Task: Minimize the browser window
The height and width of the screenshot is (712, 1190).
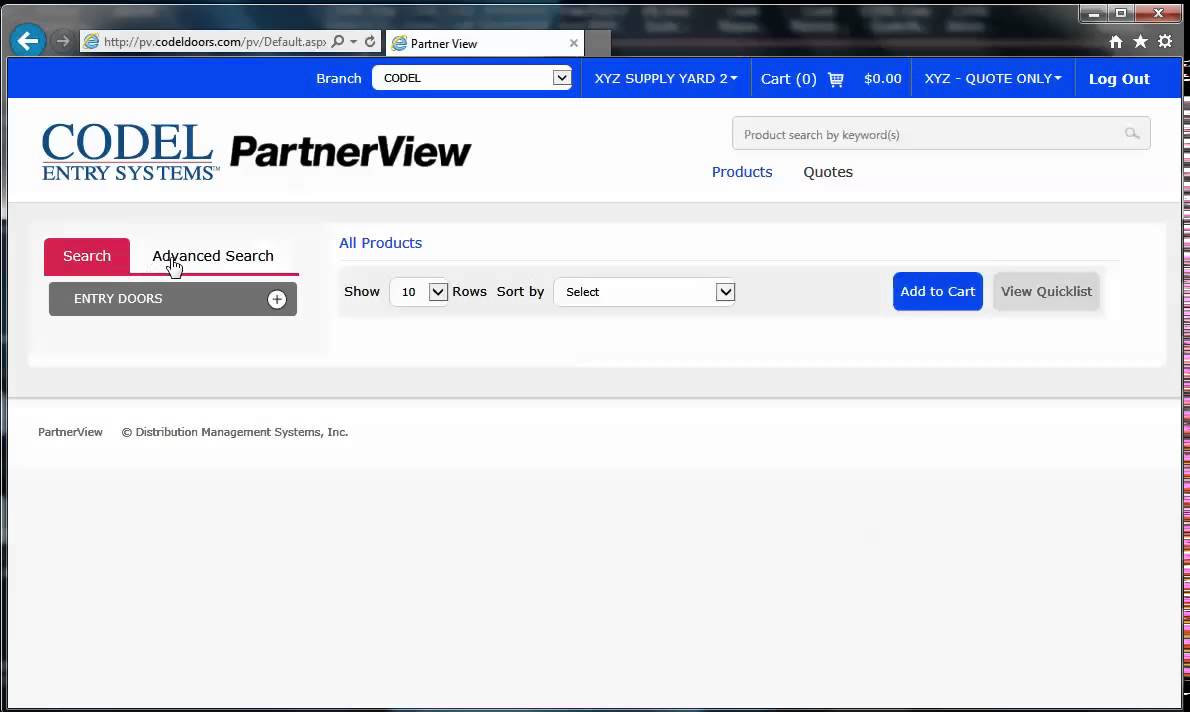Action: point(1093,13)
